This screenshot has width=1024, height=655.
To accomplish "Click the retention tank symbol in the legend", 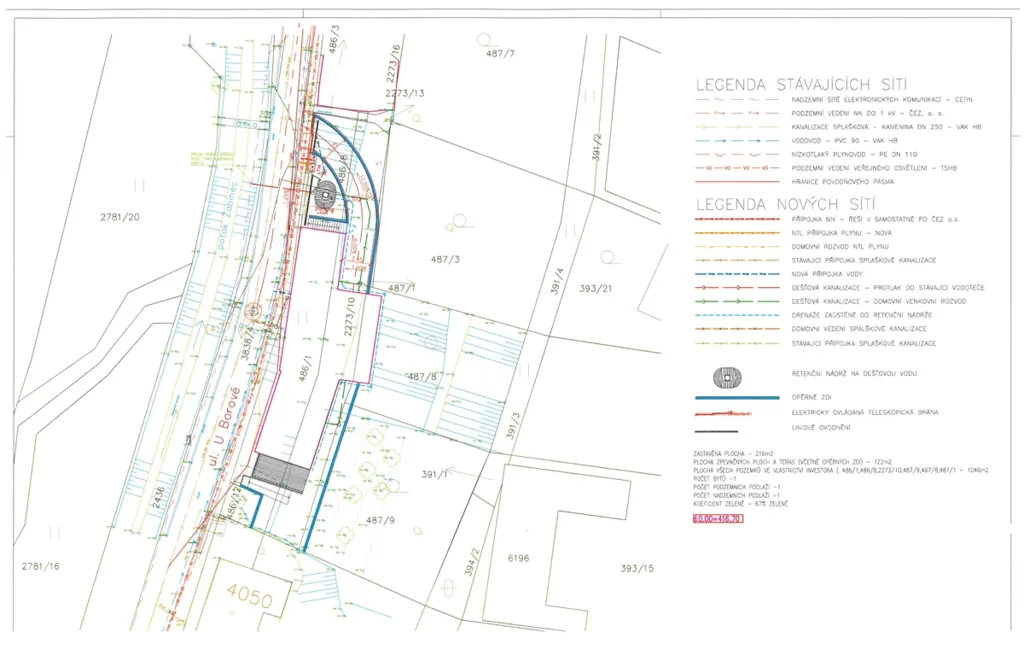I will coord(727,377).
